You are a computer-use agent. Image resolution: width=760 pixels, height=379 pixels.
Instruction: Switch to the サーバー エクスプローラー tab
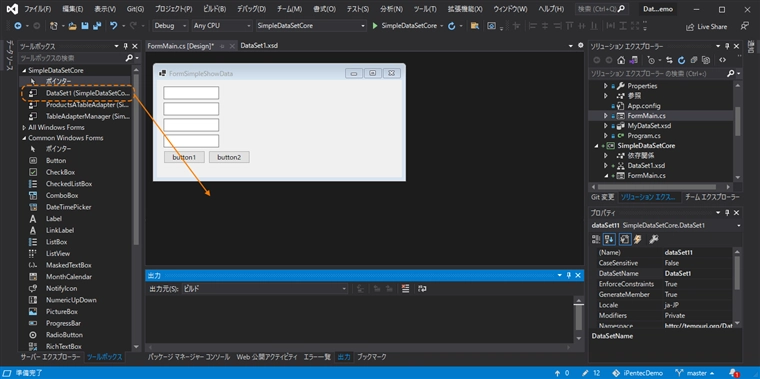tap(50, 357)
